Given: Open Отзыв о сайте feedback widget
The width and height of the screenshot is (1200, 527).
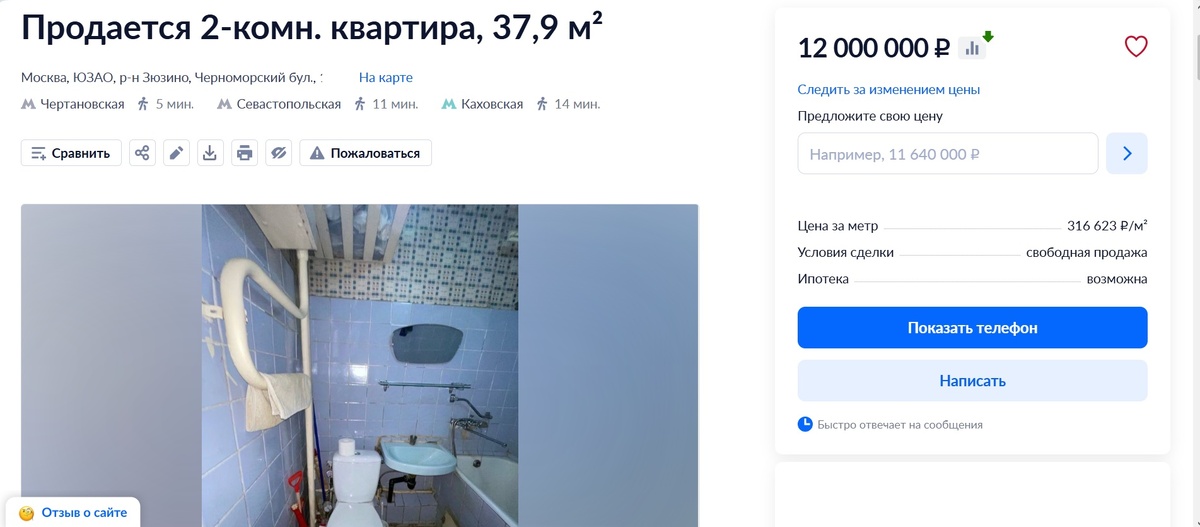Looking at the screenshot, I should point(73,513).
